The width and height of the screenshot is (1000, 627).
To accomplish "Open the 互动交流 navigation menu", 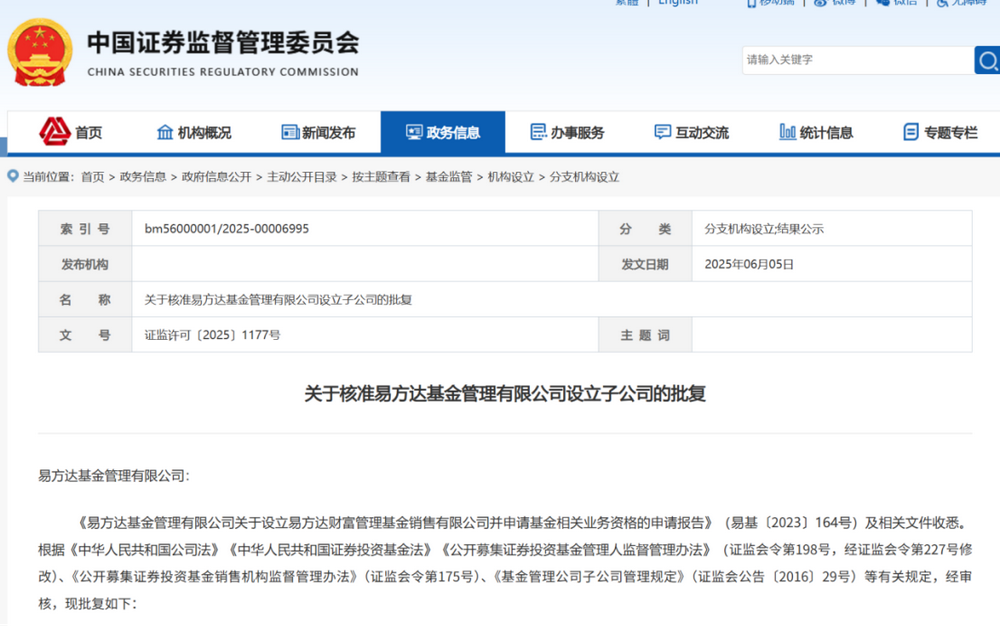I will [x=691, y=132].
